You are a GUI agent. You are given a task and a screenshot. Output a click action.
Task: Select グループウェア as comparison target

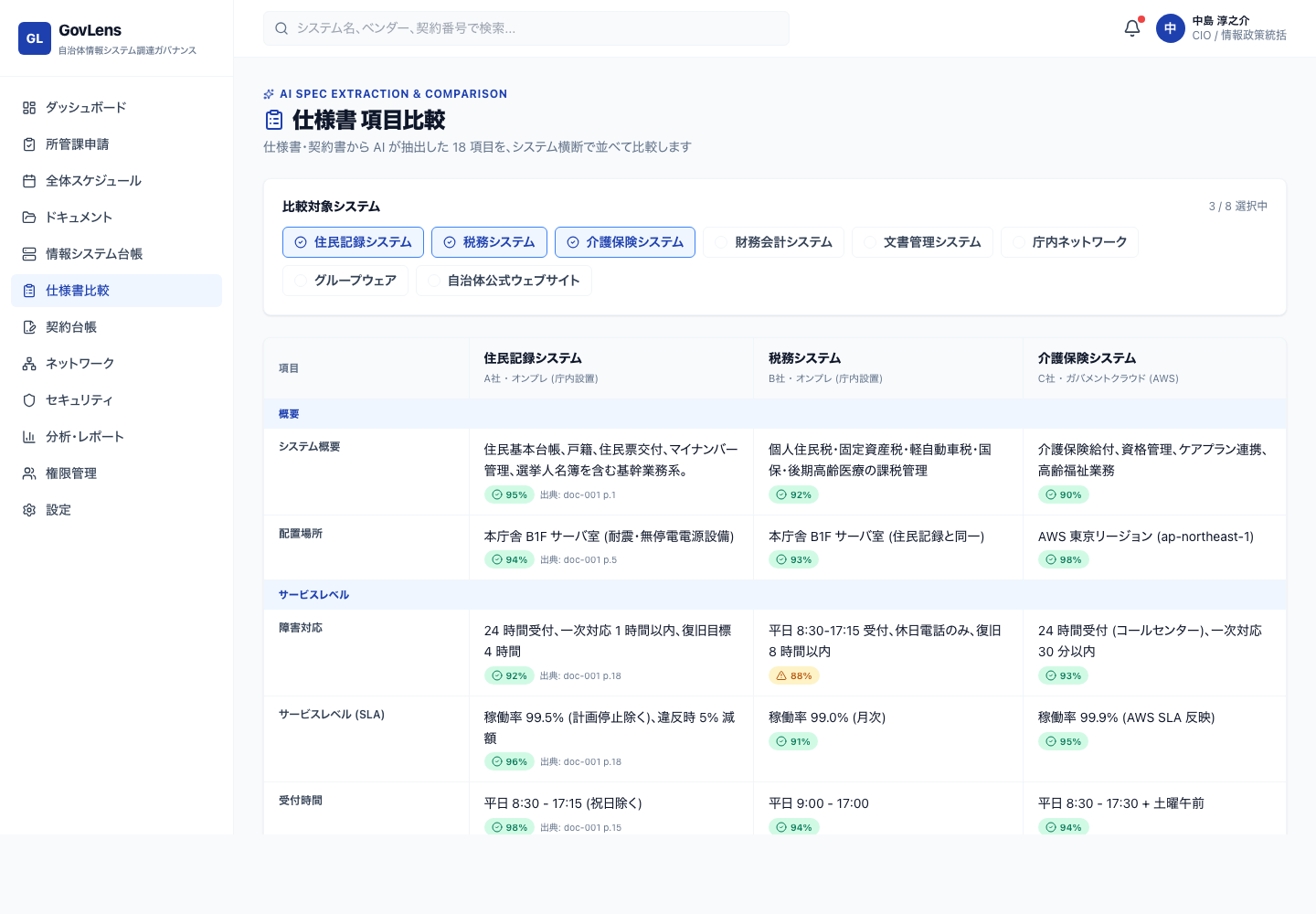[x=345, y=281]
